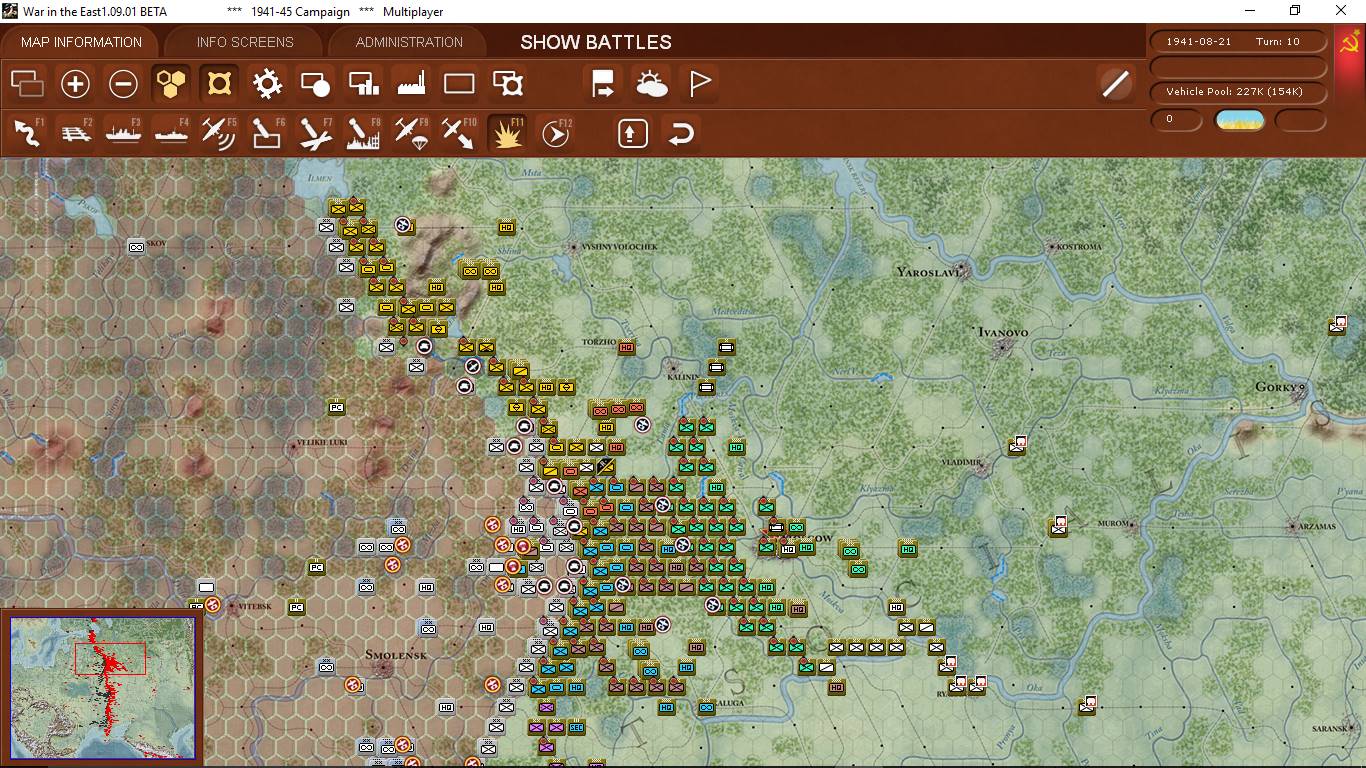Click the flag with arrow icon
The width and height of the screenshot is (1366, 768).
[603, 84]
